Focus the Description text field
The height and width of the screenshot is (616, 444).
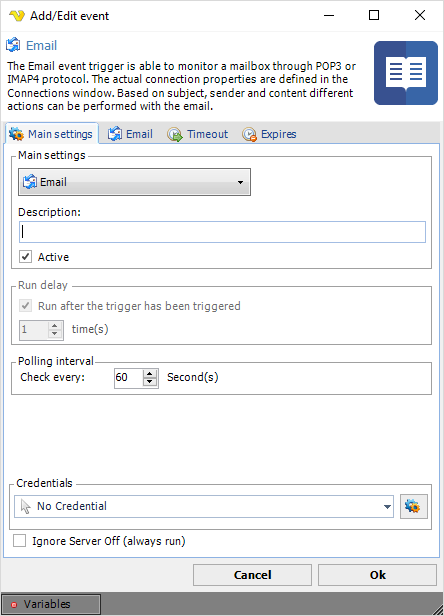pyautogui.click(x=222, y=232)
